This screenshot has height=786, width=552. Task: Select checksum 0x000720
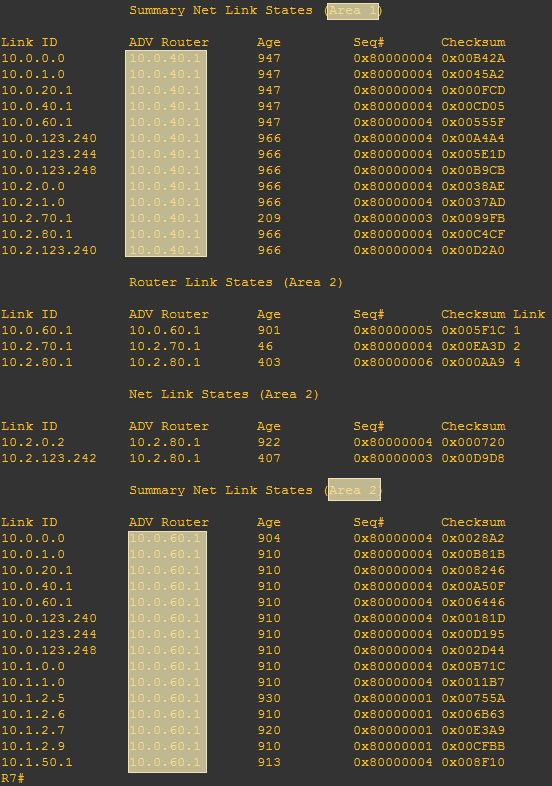(x=473, y=443)
